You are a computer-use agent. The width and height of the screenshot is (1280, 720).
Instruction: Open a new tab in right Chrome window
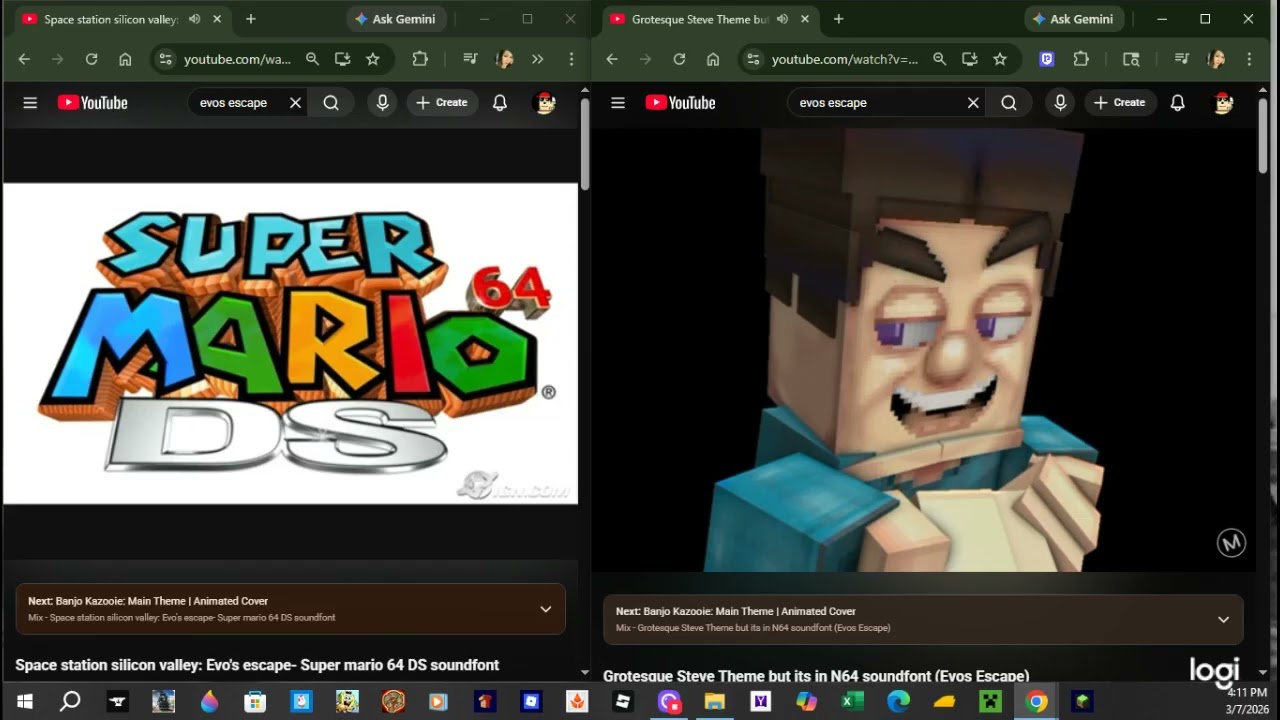click(838, 19)
